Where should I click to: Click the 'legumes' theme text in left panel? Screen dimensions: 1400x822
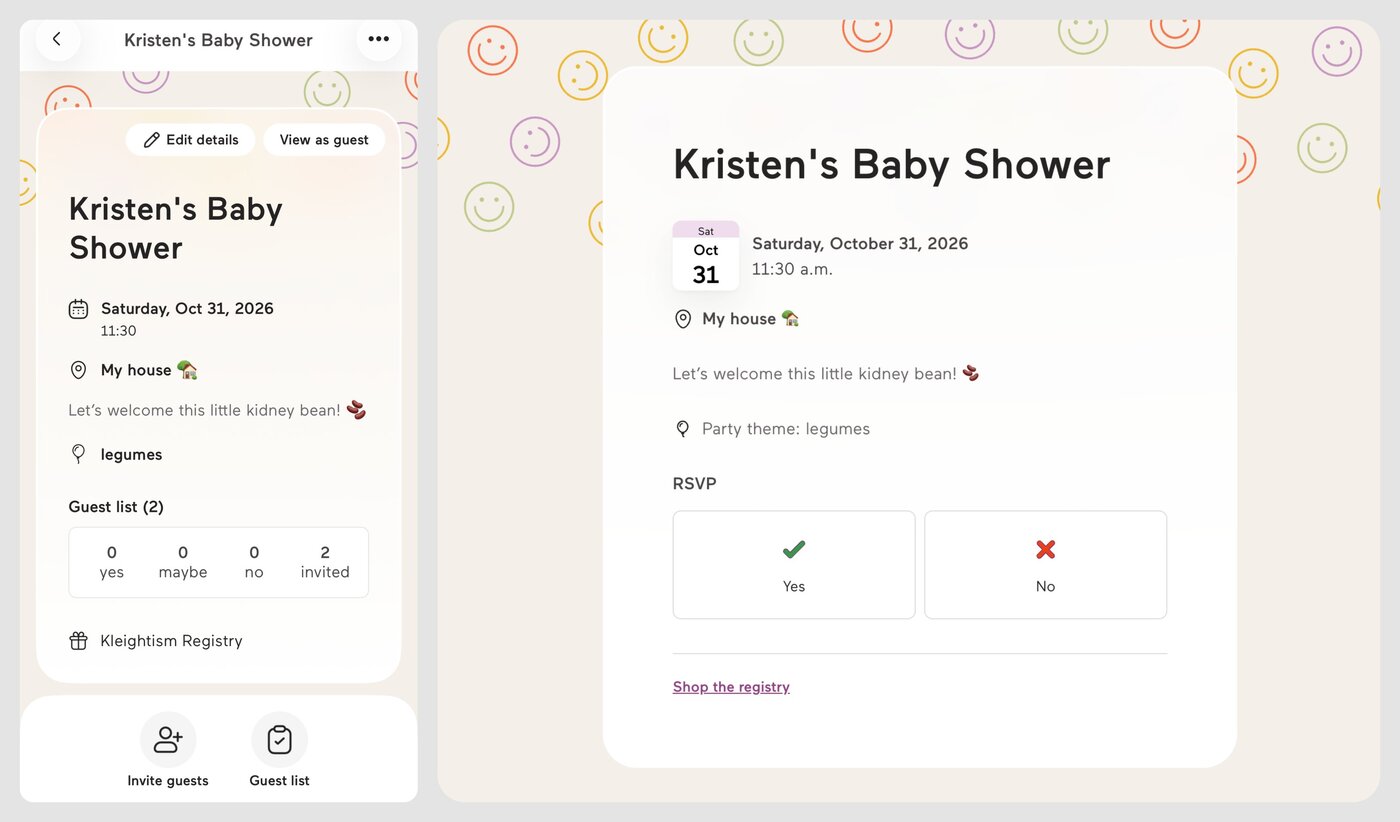point(131,454)
